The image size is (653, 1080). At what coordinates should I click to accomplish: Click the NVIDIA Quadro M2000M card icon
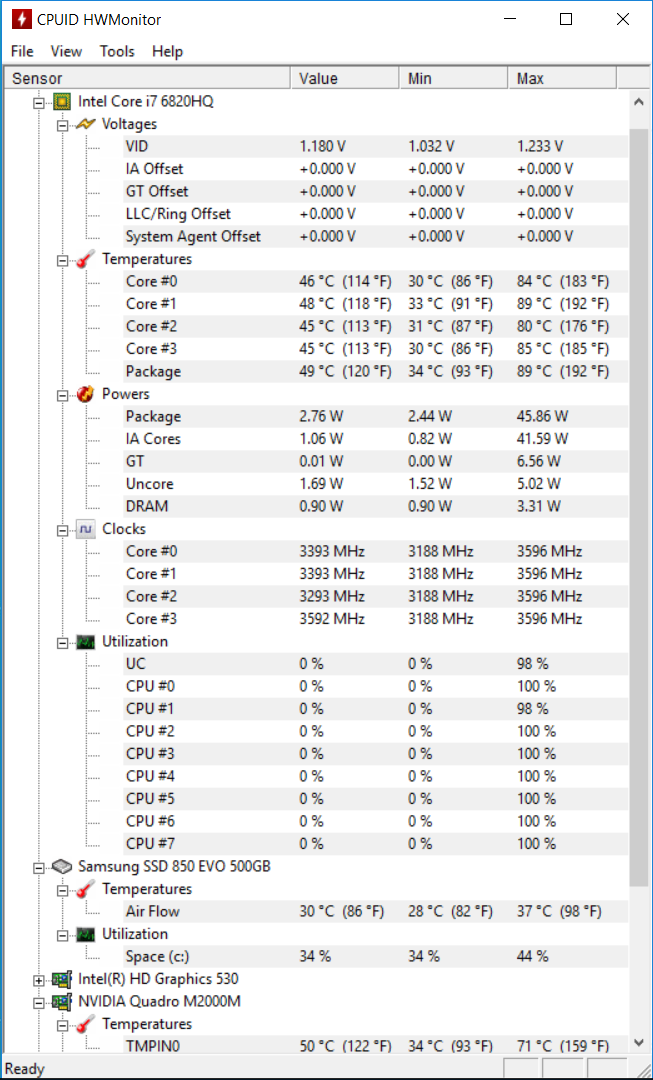pos(62,1001)
